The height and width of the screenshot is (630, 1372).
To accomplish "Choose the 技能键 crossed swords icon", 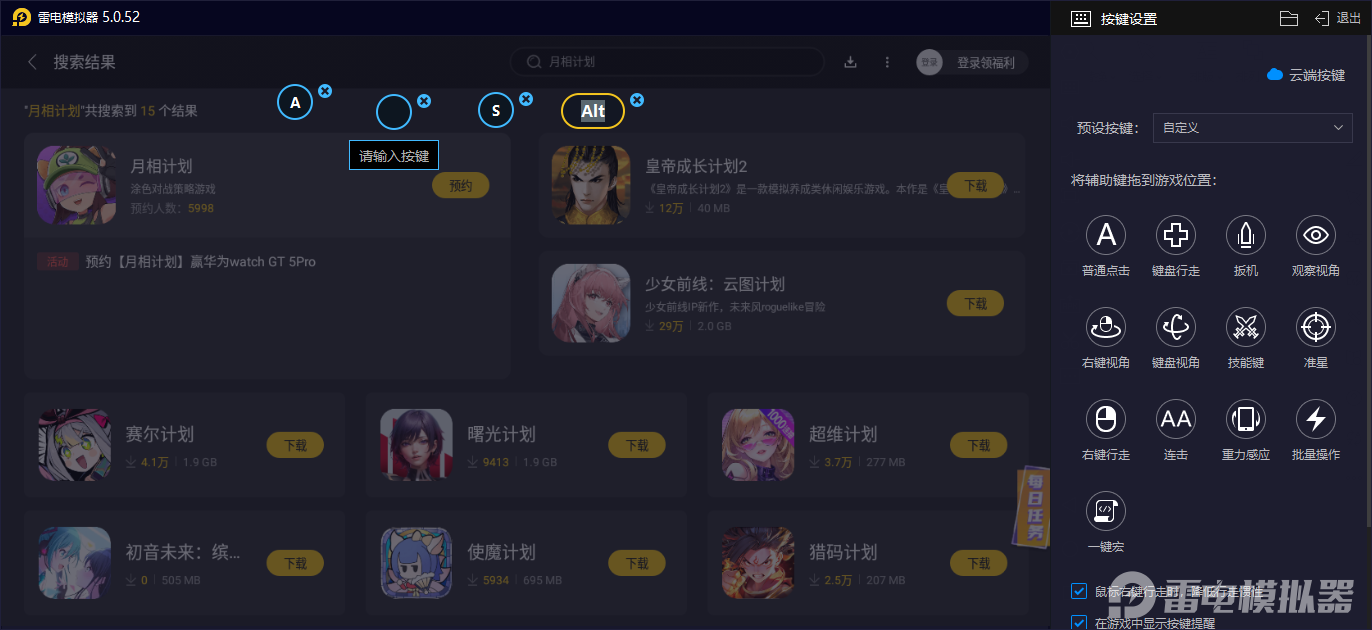I will [1246, 327].
